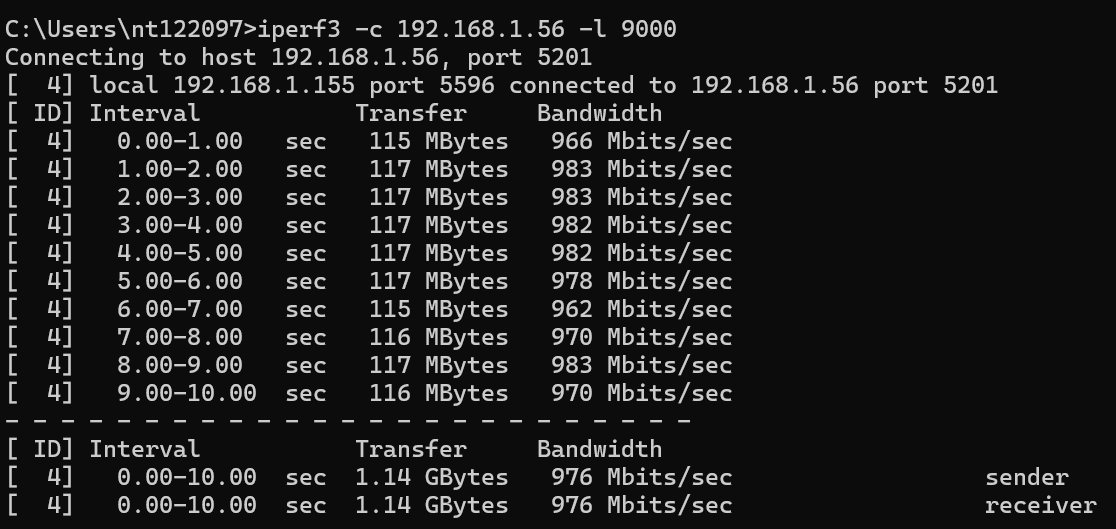The width and height of the screenshot is (1116, 529).
Task: Click the first 'Bandwidth' column header
Action: coord(599,113)
